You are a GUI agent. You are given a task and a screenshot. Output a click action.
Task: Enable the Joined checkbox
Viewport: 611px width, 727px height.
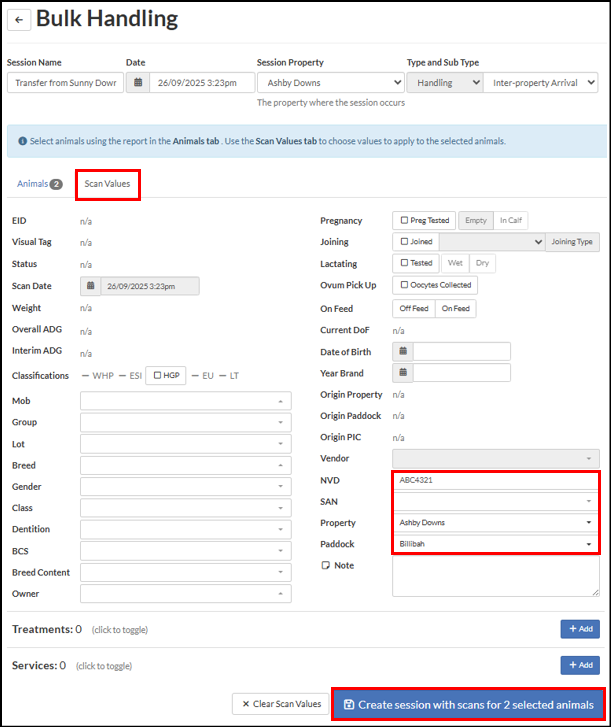point(403,241)
